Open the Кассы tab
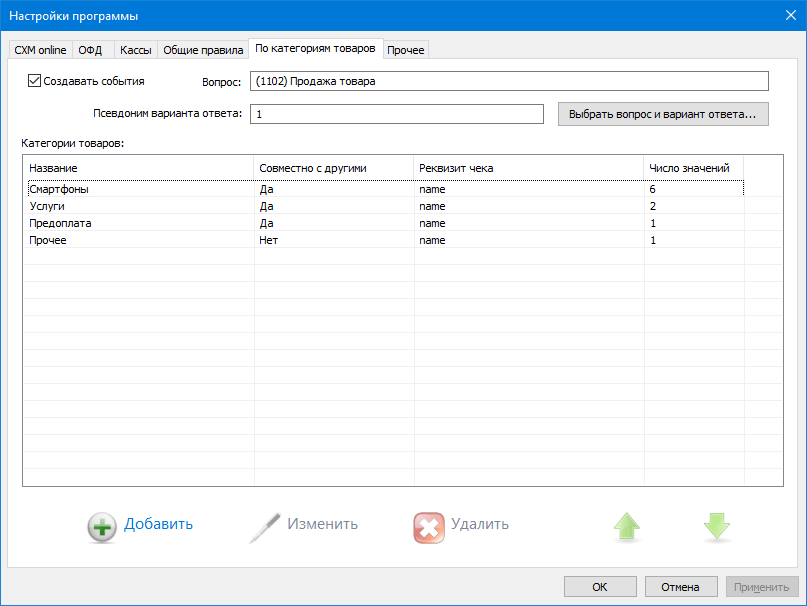Screen dimensions: 807x606 click(x=134, y=50)
